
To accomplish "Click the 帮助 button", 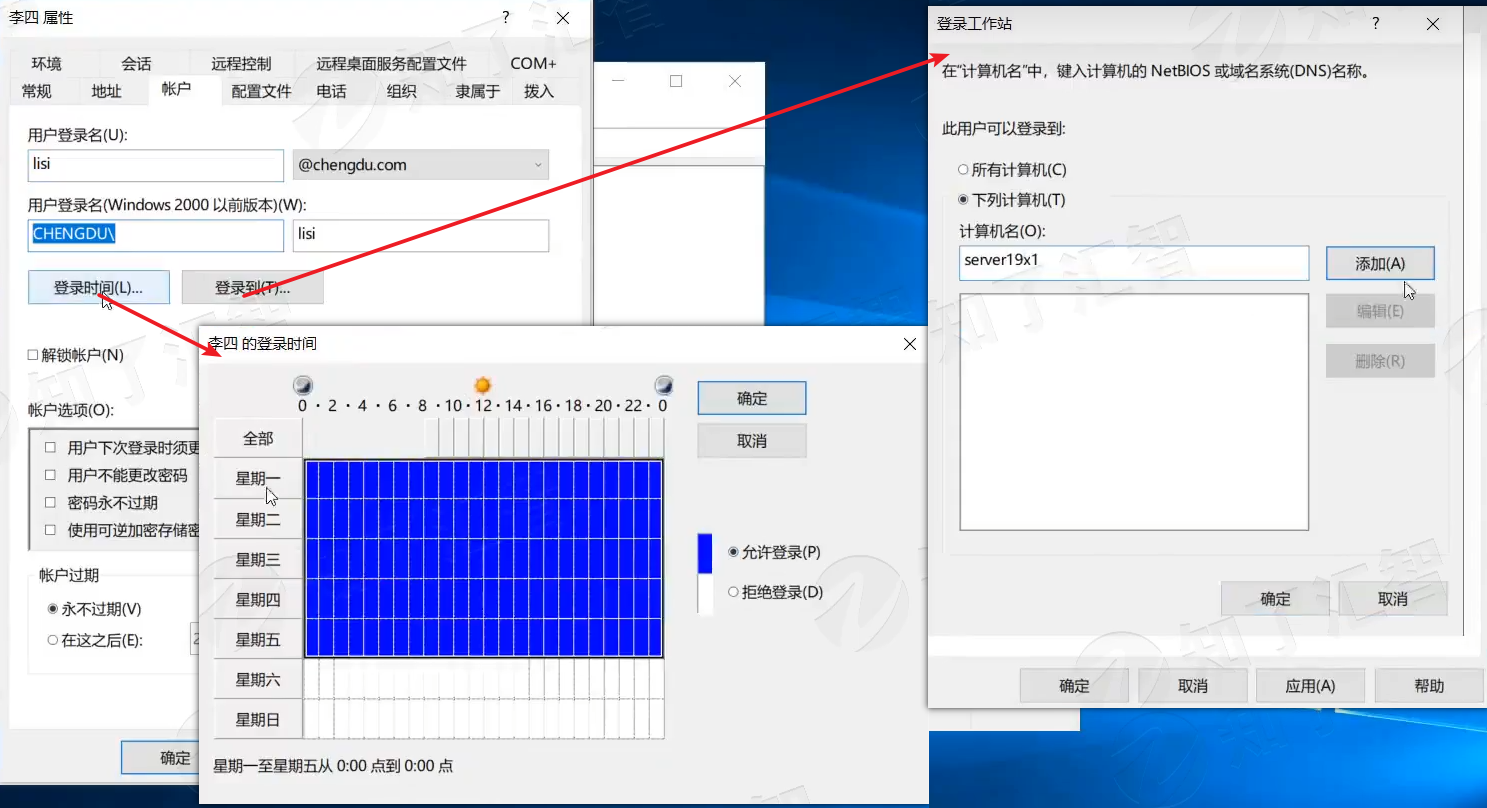I will [1429, 686].
